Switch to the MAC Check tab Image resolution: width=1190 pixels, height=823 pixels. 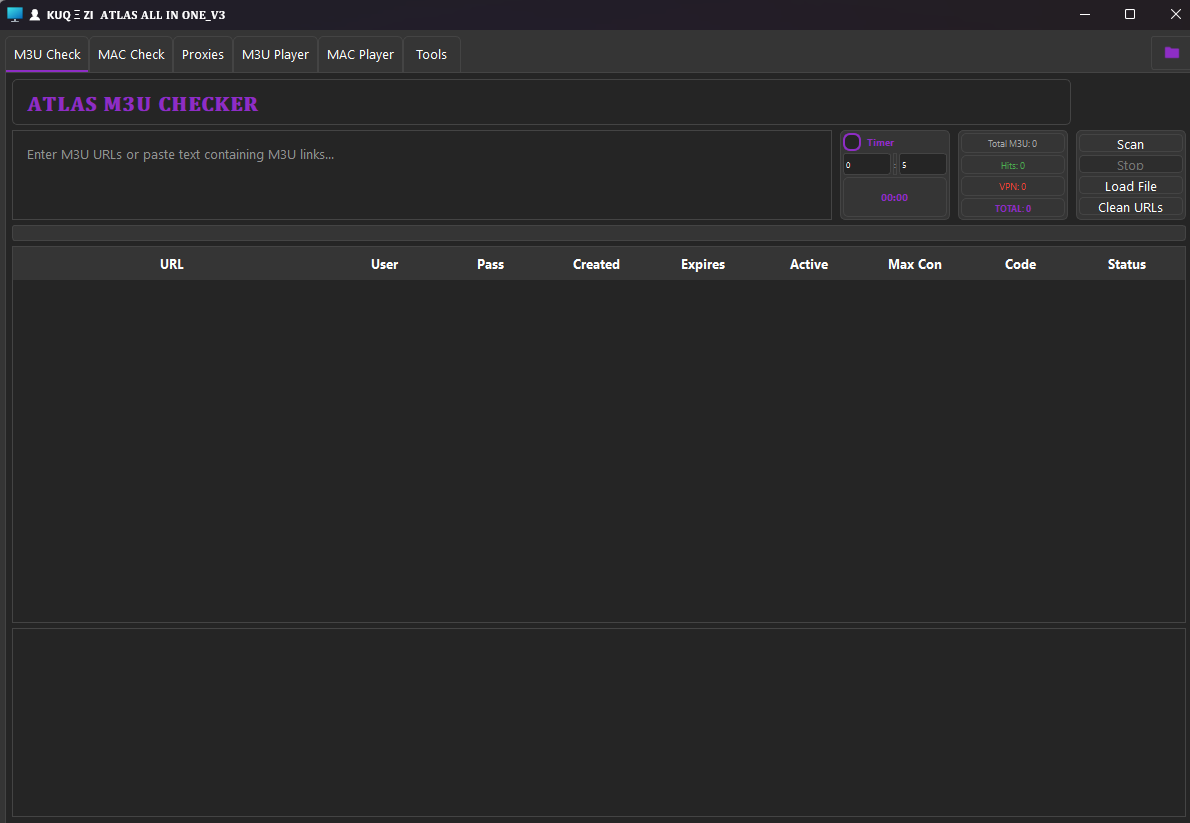point(131,55)
